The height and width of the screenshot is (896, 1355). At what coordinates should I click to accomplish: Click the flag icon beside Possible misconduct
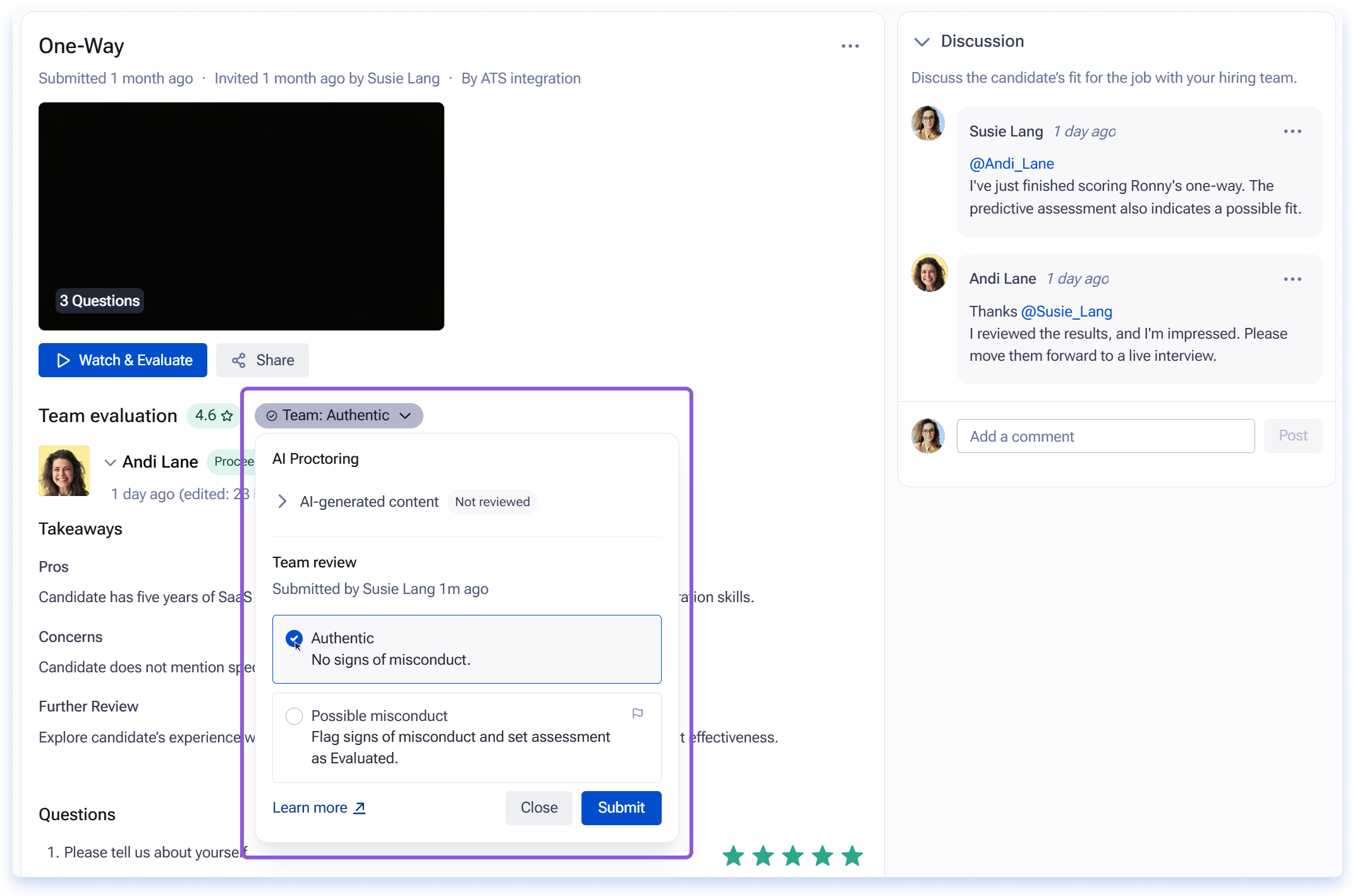point(638,713)
